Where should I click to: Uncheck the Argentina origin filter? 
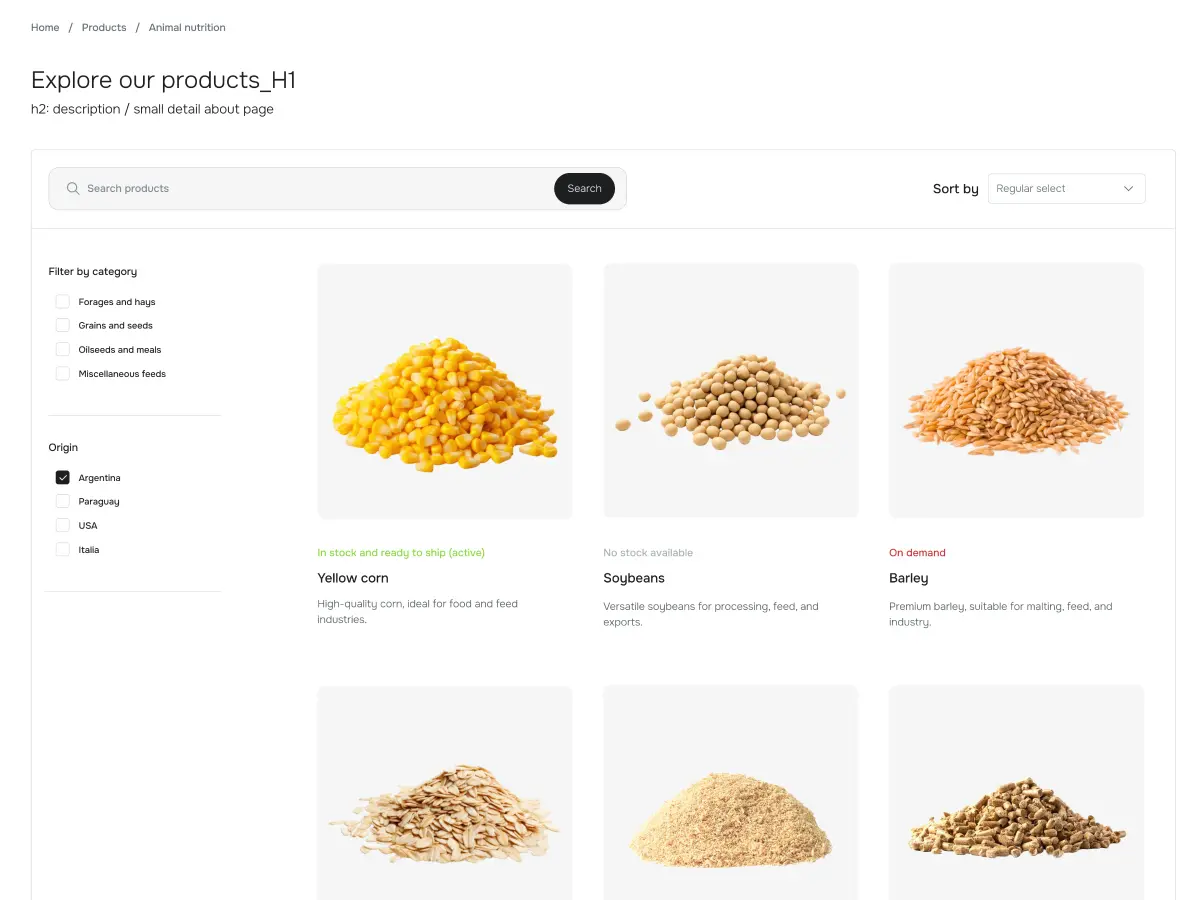coord(63,478)
